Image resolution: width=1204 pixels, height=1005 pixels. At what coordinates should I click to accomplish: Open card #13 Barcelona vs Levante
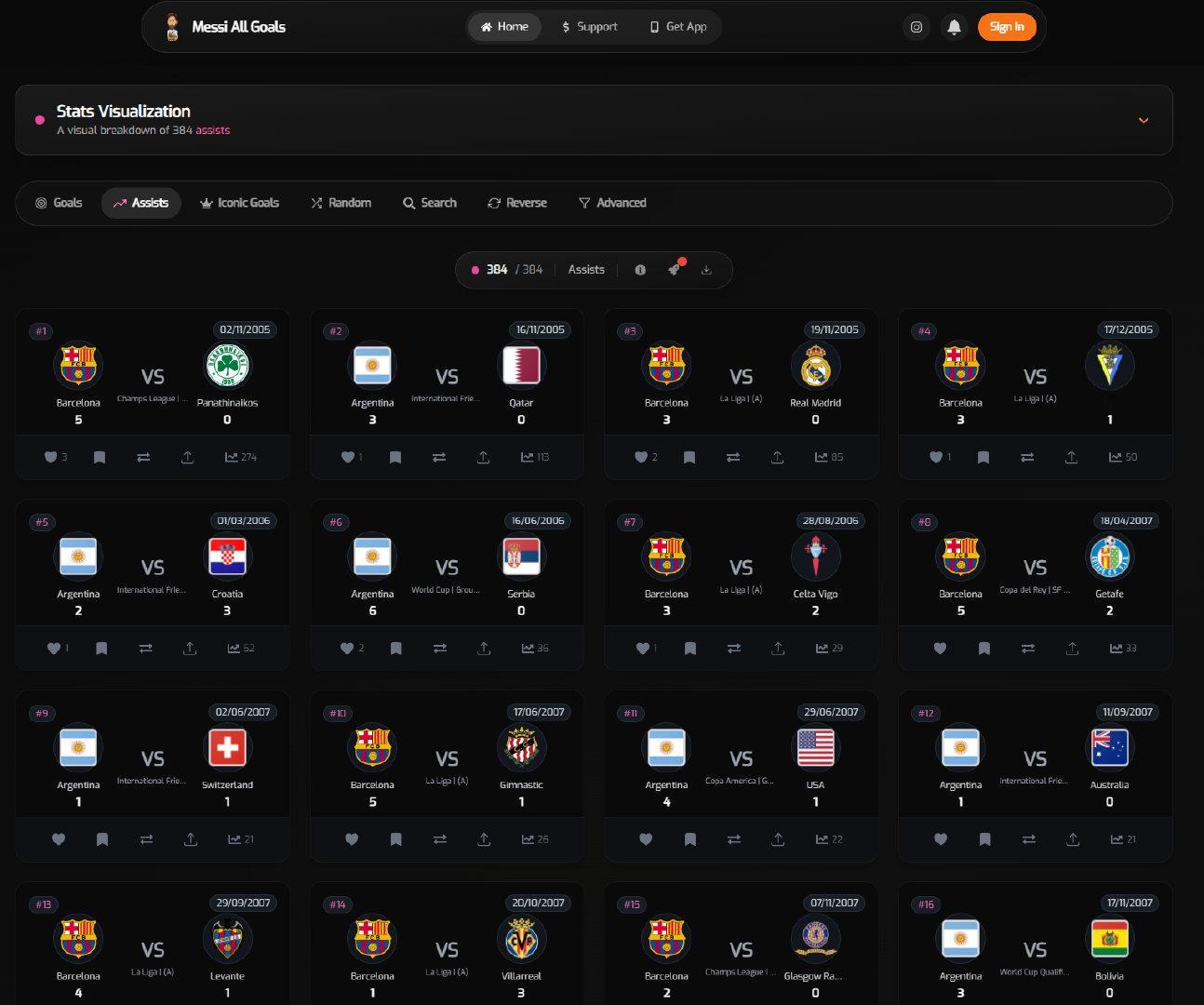(153, 944)
